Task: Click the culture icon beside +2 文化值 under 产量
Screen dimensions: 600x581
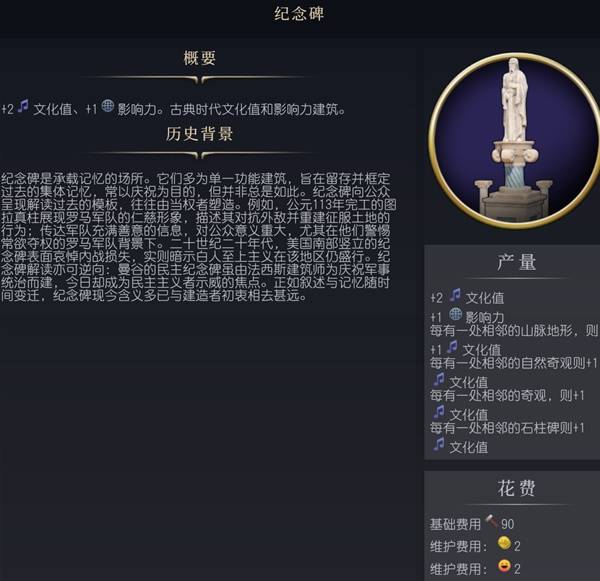Action: 455,295
